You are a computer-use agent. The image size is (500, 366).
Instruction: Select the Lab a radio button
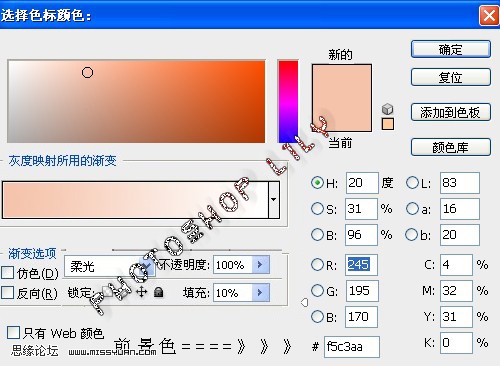(x=412, y=209)
